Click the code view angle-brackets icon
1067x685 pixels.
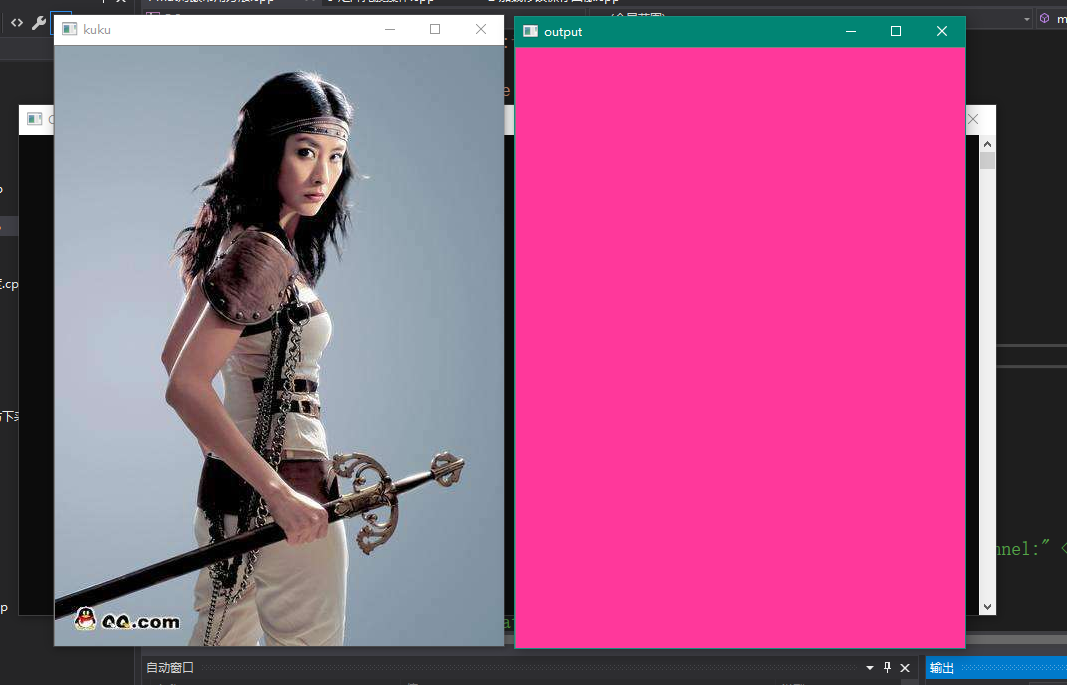tap(17, 23)
